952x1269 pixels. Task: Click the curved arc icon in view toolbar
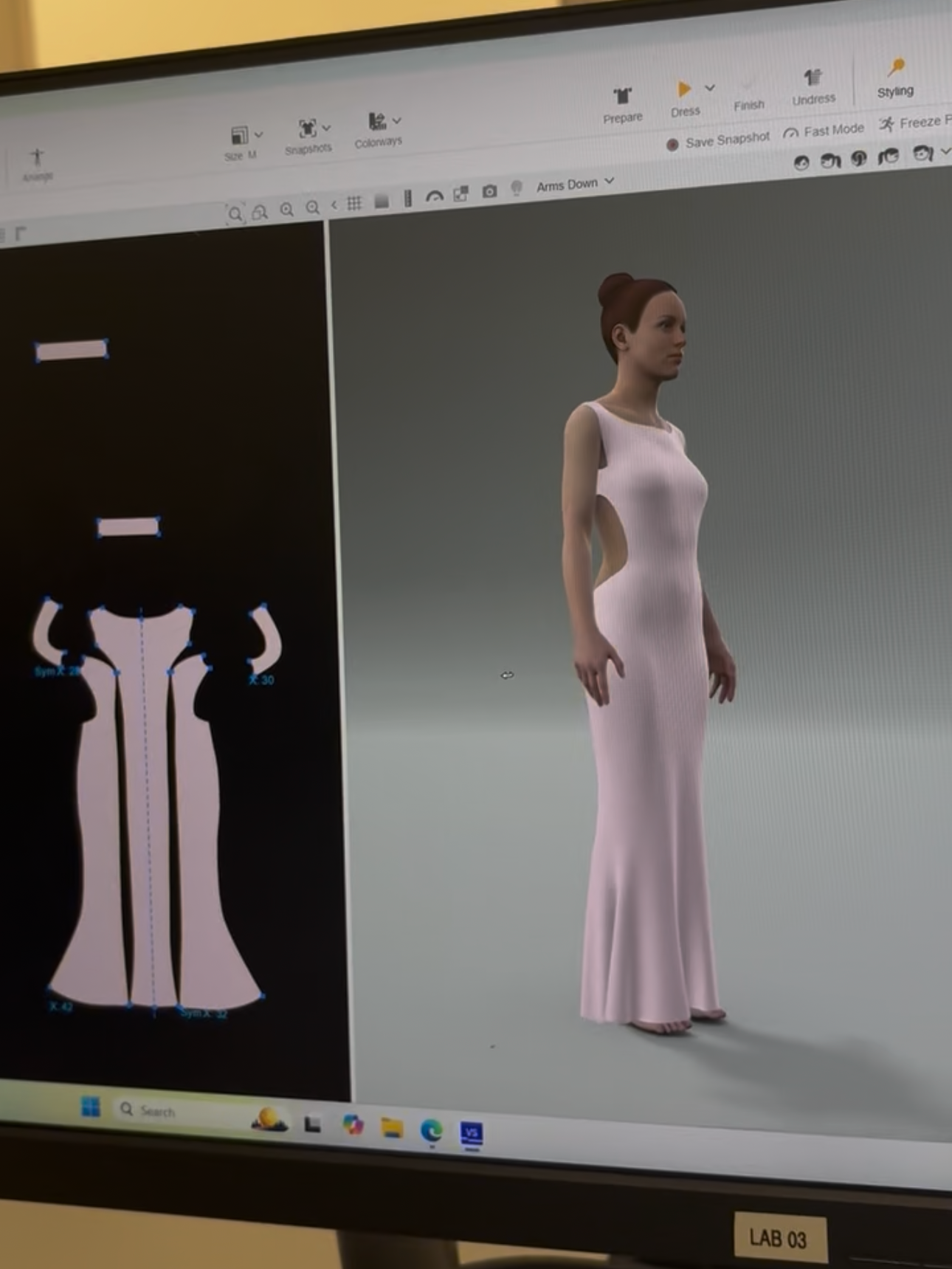coord(435,196)
